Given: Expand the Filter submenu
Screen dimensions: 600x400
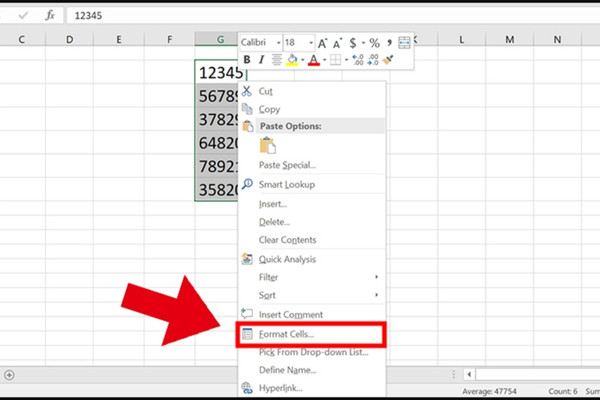Looking at the screenshot, I should tap(312, 277).
